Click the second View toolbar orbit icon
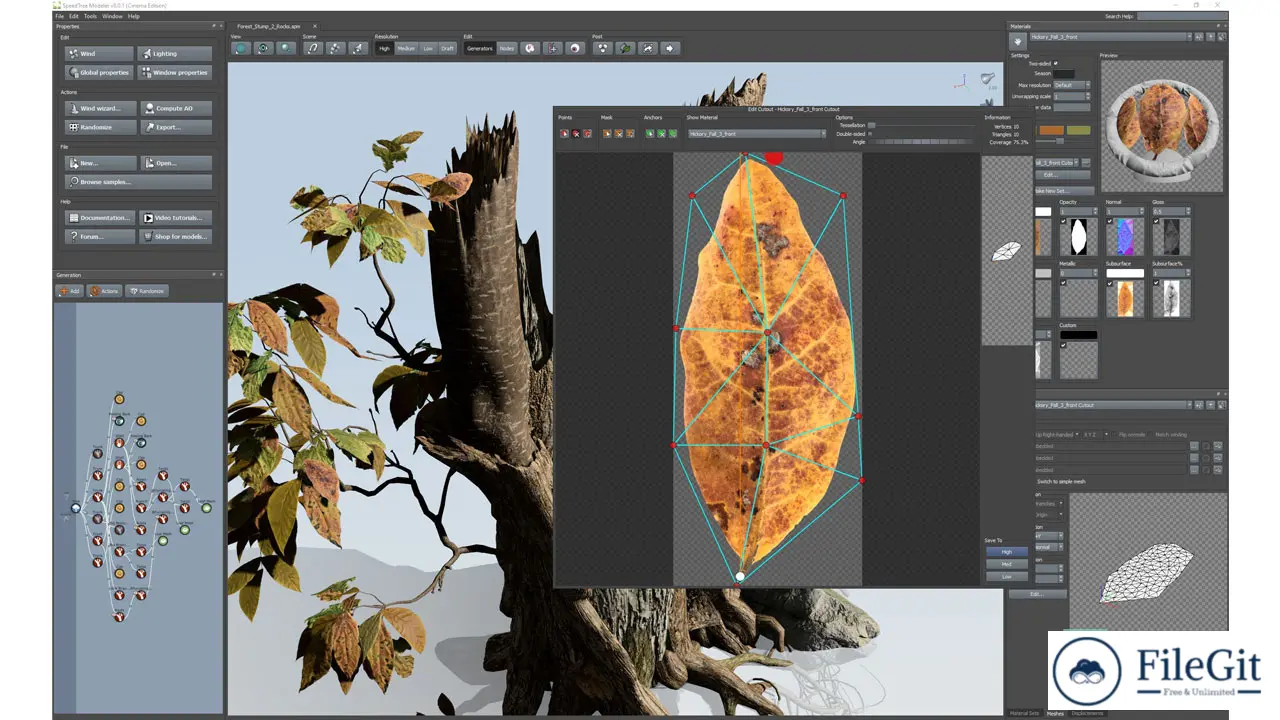1280x720 pixels. click(264, 48)
